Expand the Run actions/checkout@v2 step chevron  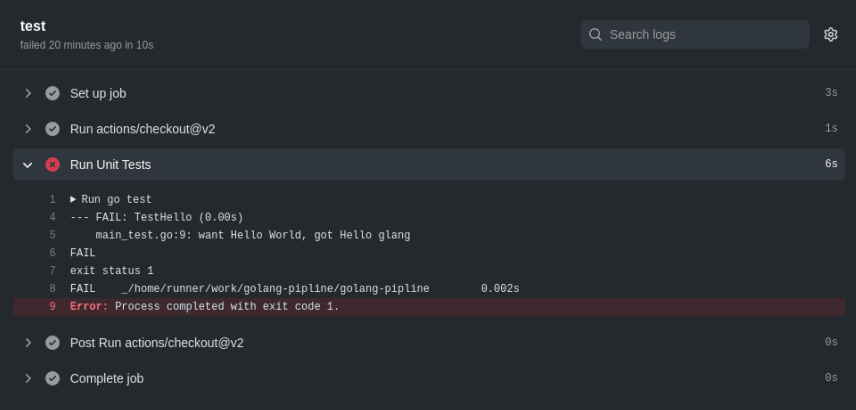[x=28, y=129]
